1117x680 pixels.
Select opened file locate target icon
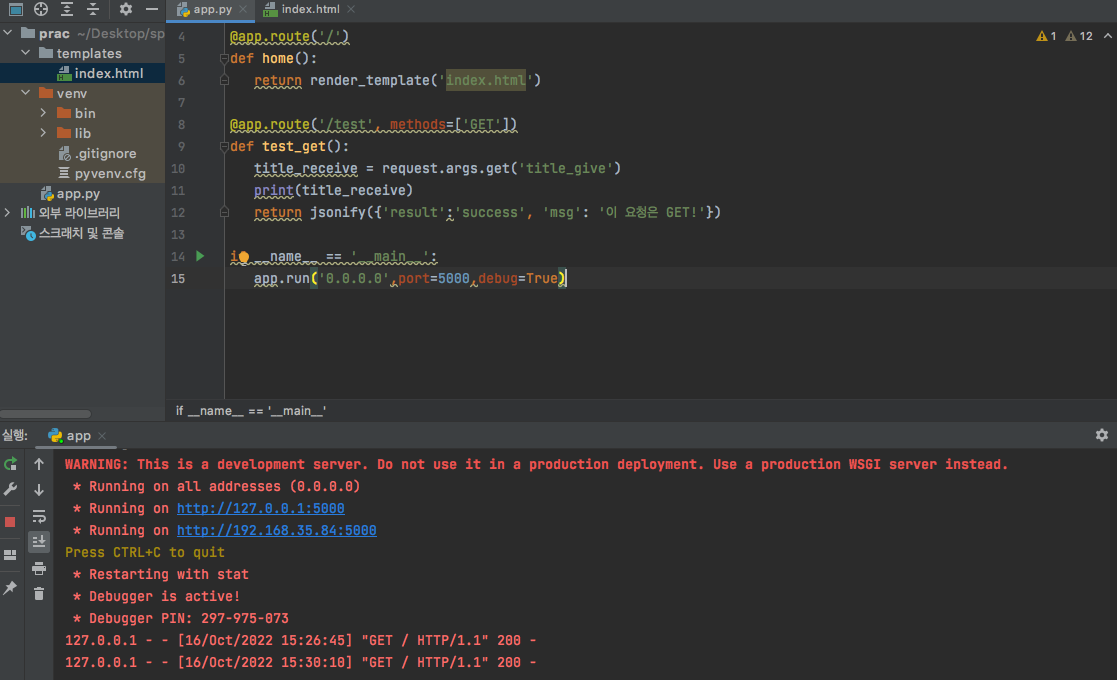click(x=41, y=9)
